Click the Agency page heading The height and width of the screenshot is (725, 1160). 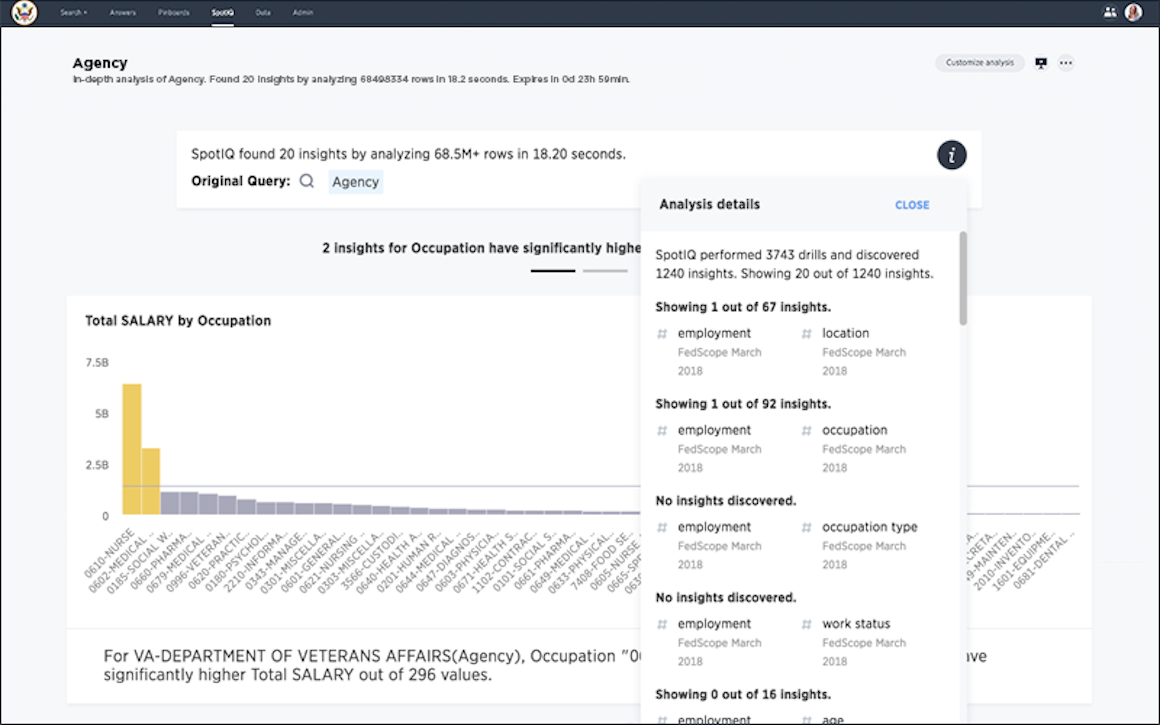point(100,63)
